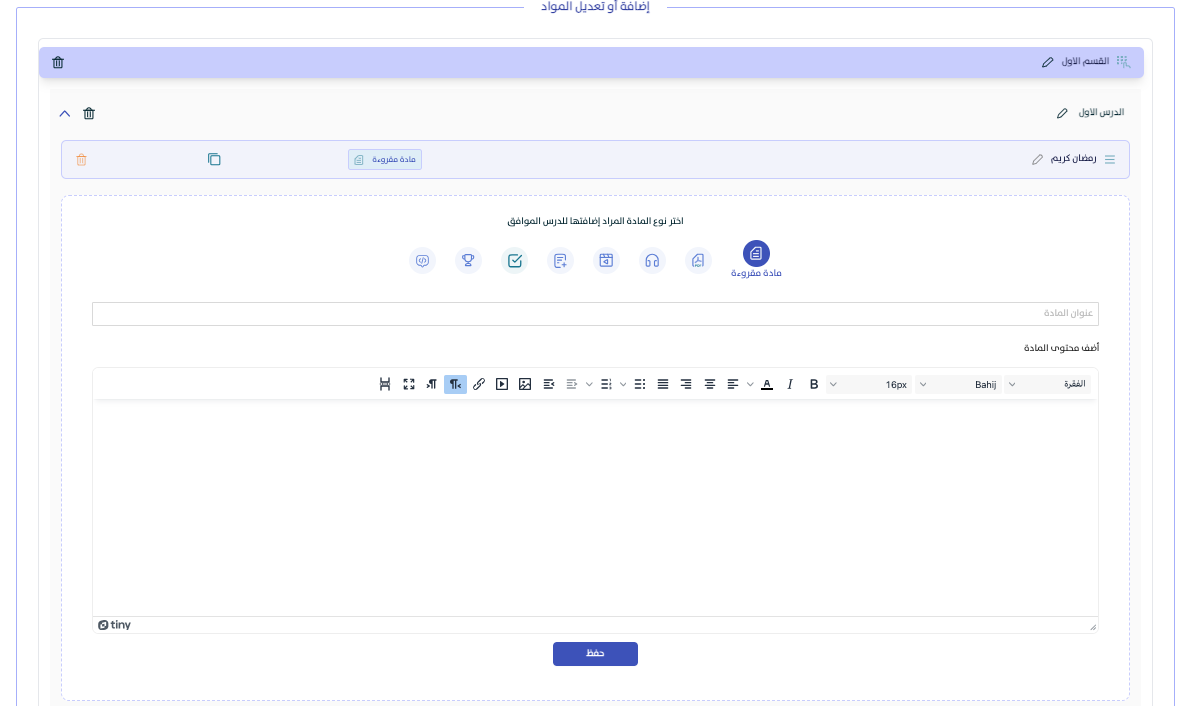The width and height of the screenshot is (1201, 706).
Task: Select the audio headphones material type
Action: [x=652, y=261]
